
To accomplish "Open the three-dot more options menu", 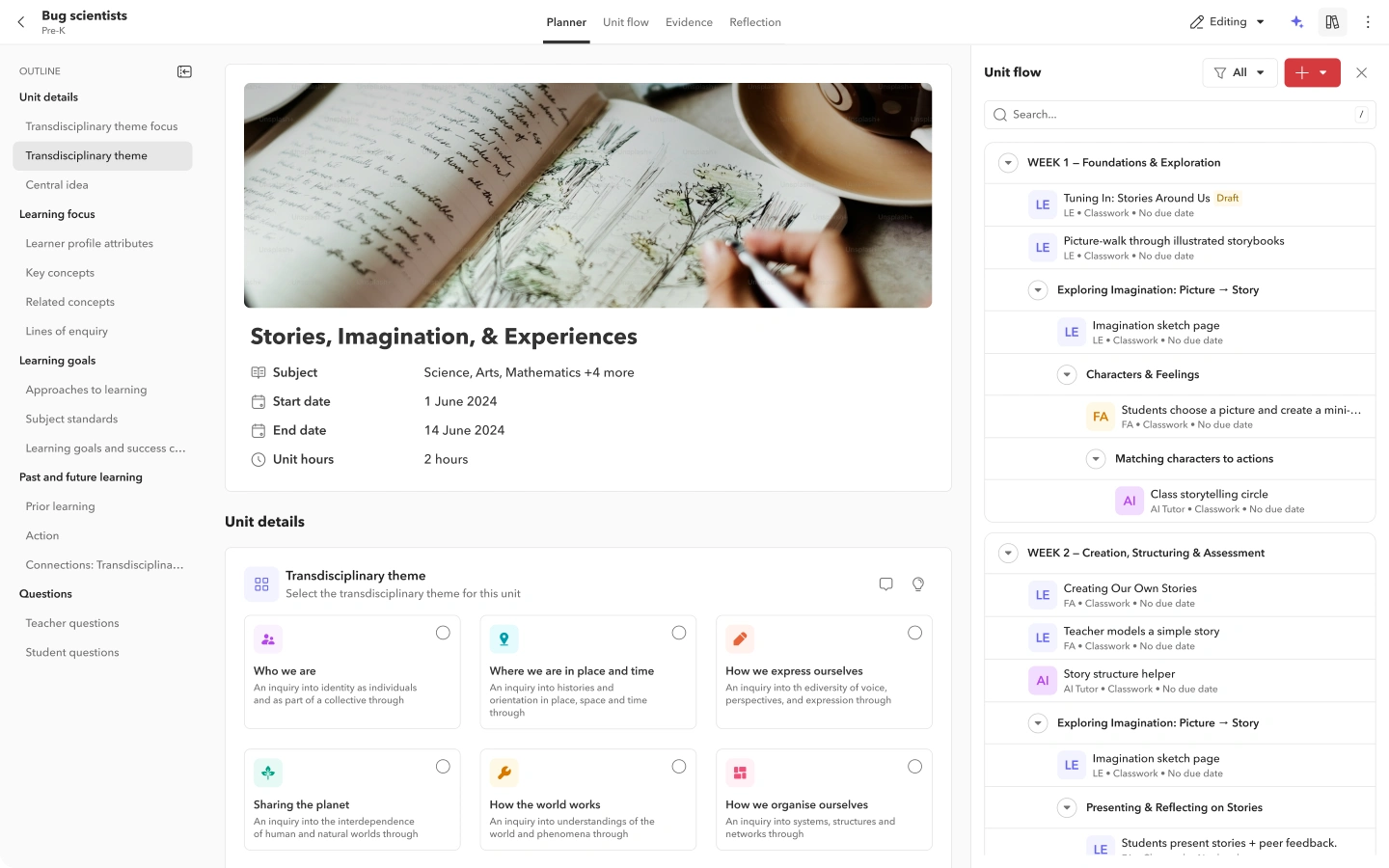I will 1367,22.
